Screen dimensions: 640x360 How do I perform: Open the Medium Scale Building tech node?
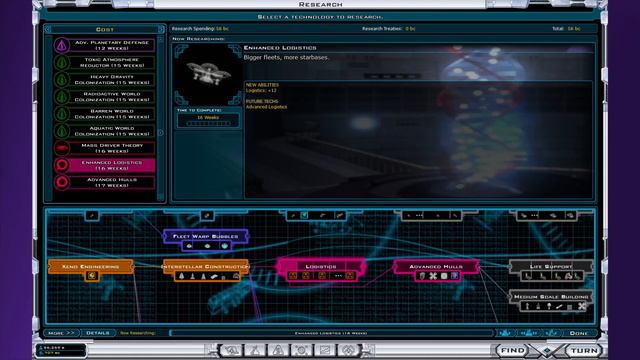(x=551, y=297)
